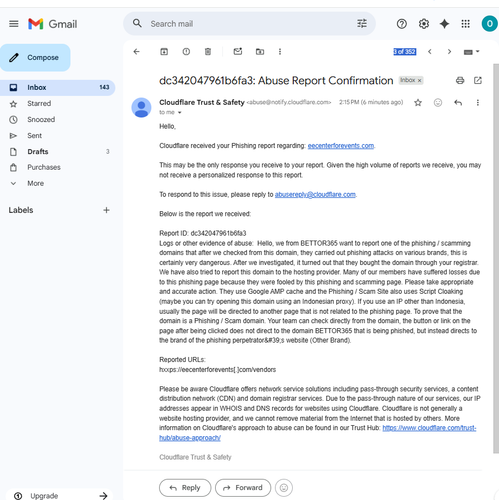Add emoji reaction beside Forward
Screen dimensions: 499x500
click(x=284, y=488)
